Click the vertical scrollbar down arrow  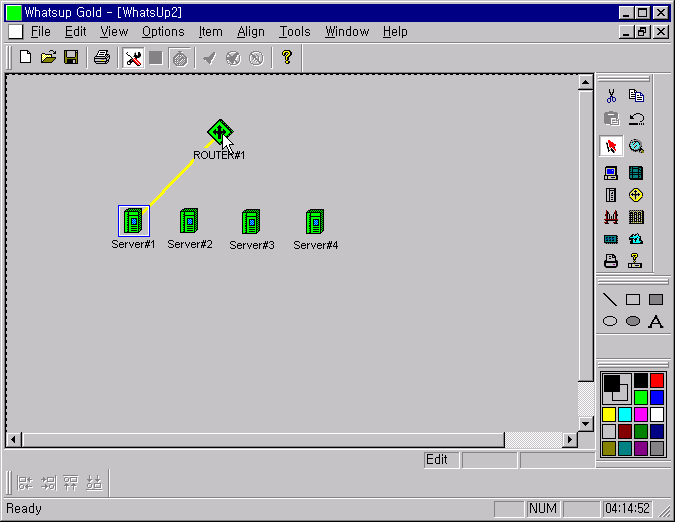[585, 423]
